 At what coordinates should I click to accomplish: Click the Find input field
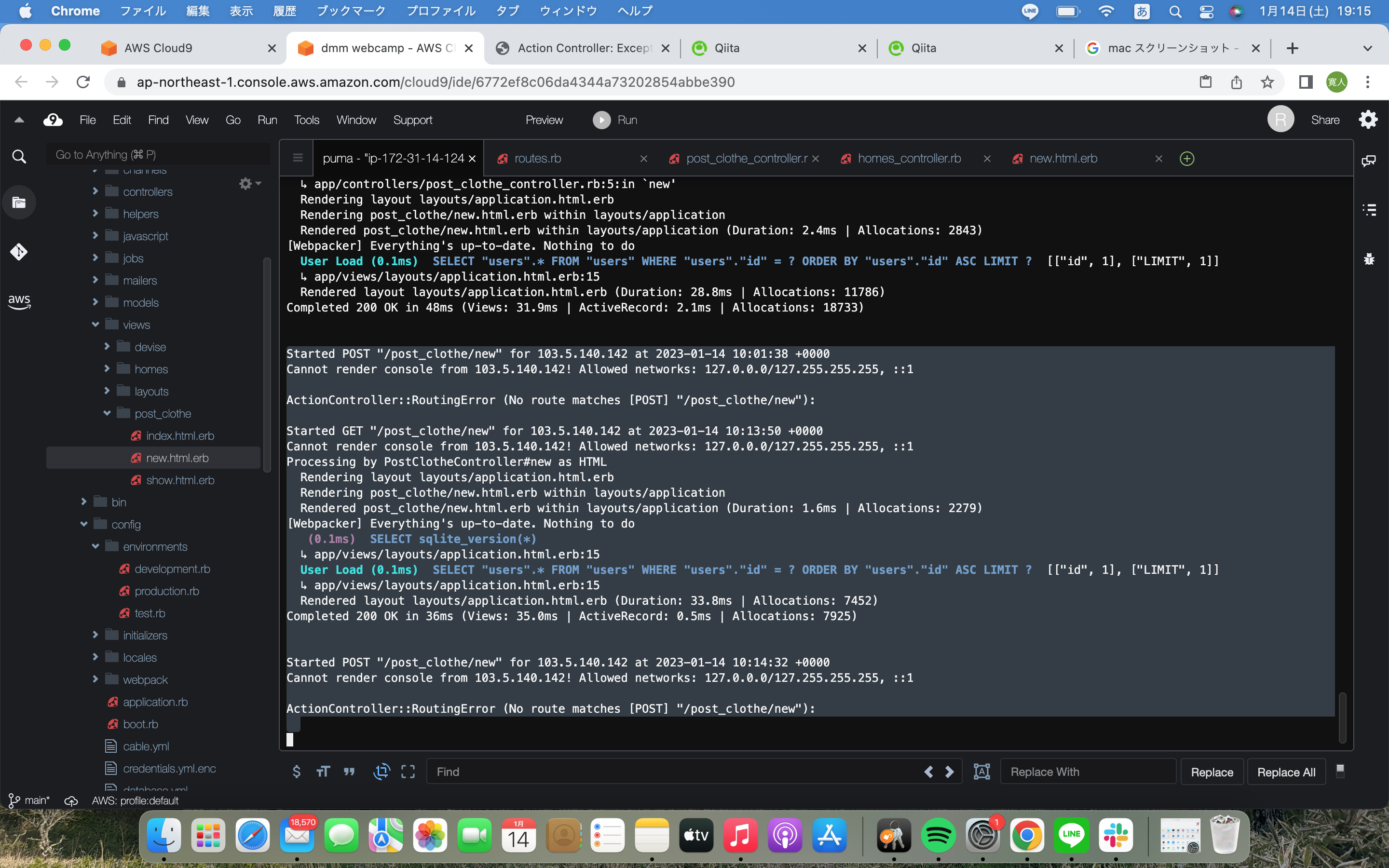(675, 772)
